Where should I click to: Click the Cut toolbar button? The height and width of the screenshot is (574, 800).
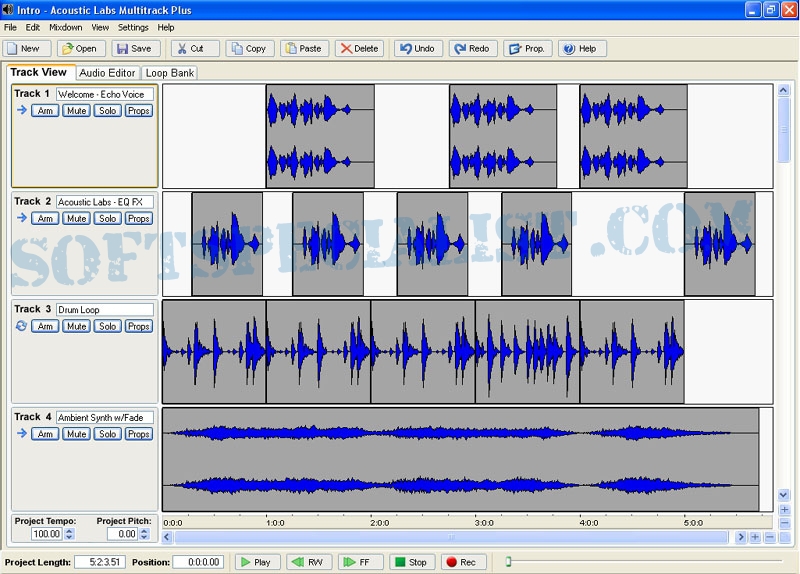click(x=194, y=48)
